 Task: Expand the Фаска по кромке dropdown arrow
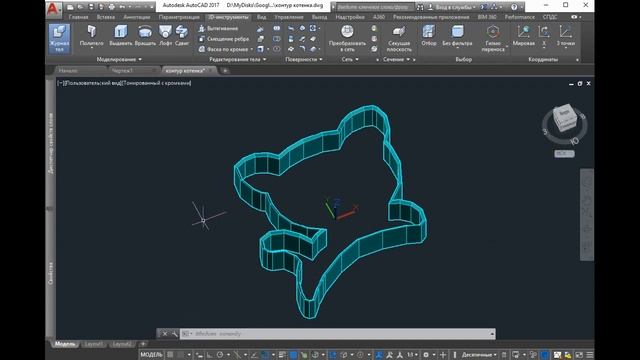[x=251, y=49]
